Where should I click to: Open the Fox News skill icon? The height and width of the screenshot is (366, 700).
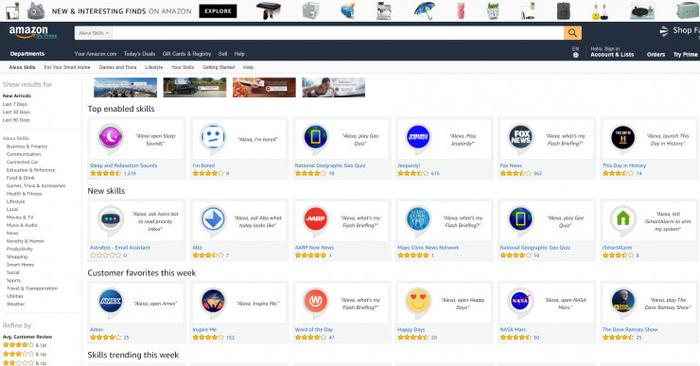(521, 137)
